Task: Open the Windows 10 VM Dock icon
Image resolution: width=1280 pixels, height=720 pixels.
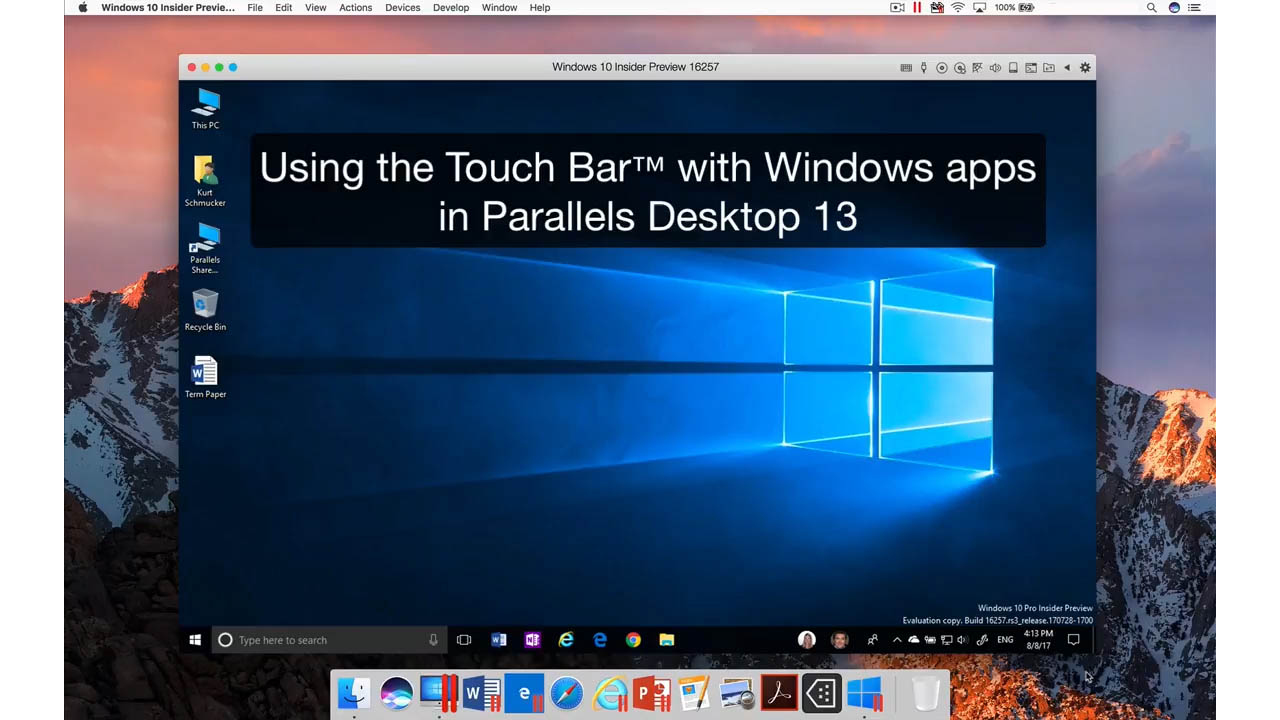Action: (x=864, y=693)
